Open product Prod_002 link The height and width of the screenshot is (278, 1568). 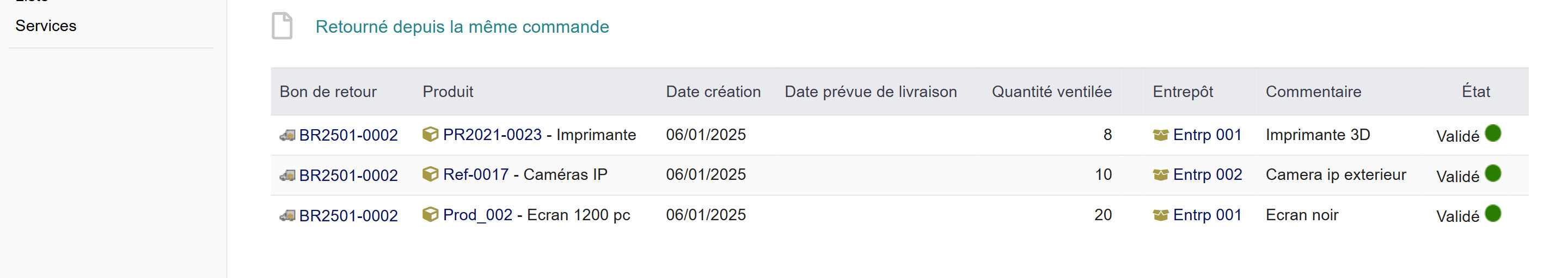(477, 215)
